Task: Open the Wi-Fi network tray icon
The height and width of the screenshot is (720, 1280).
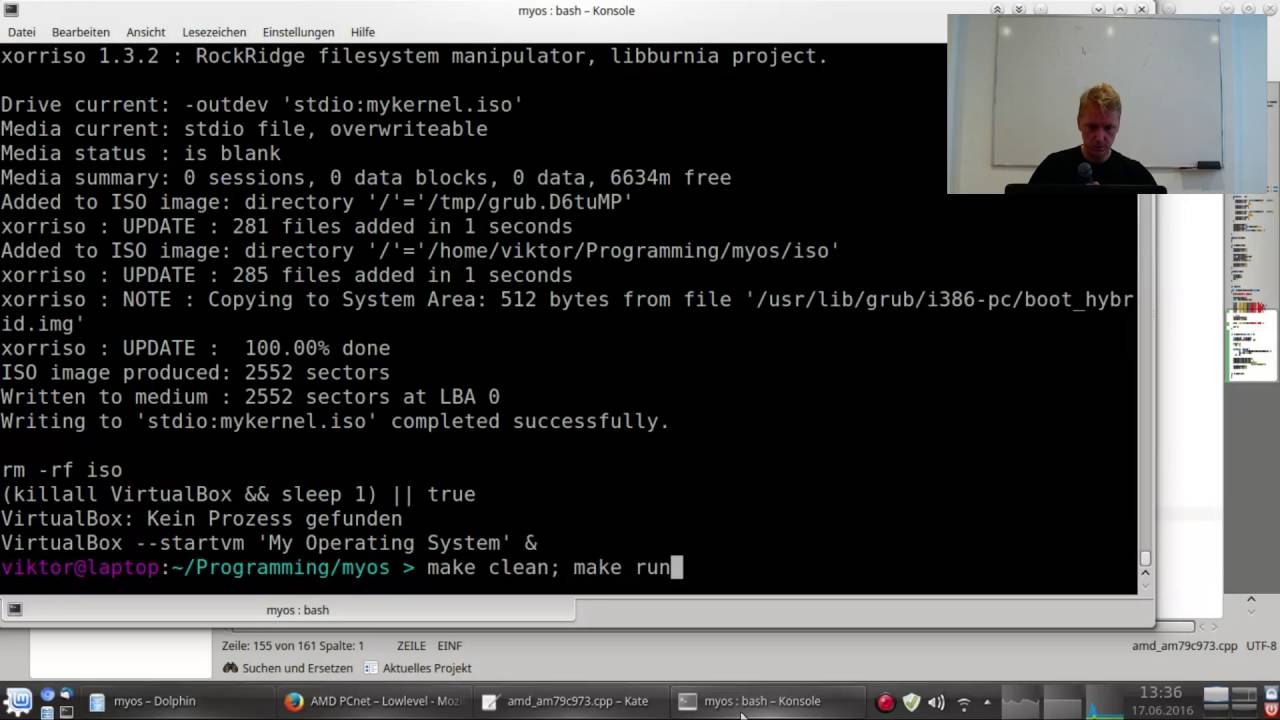Action: (x=964, y=702)
